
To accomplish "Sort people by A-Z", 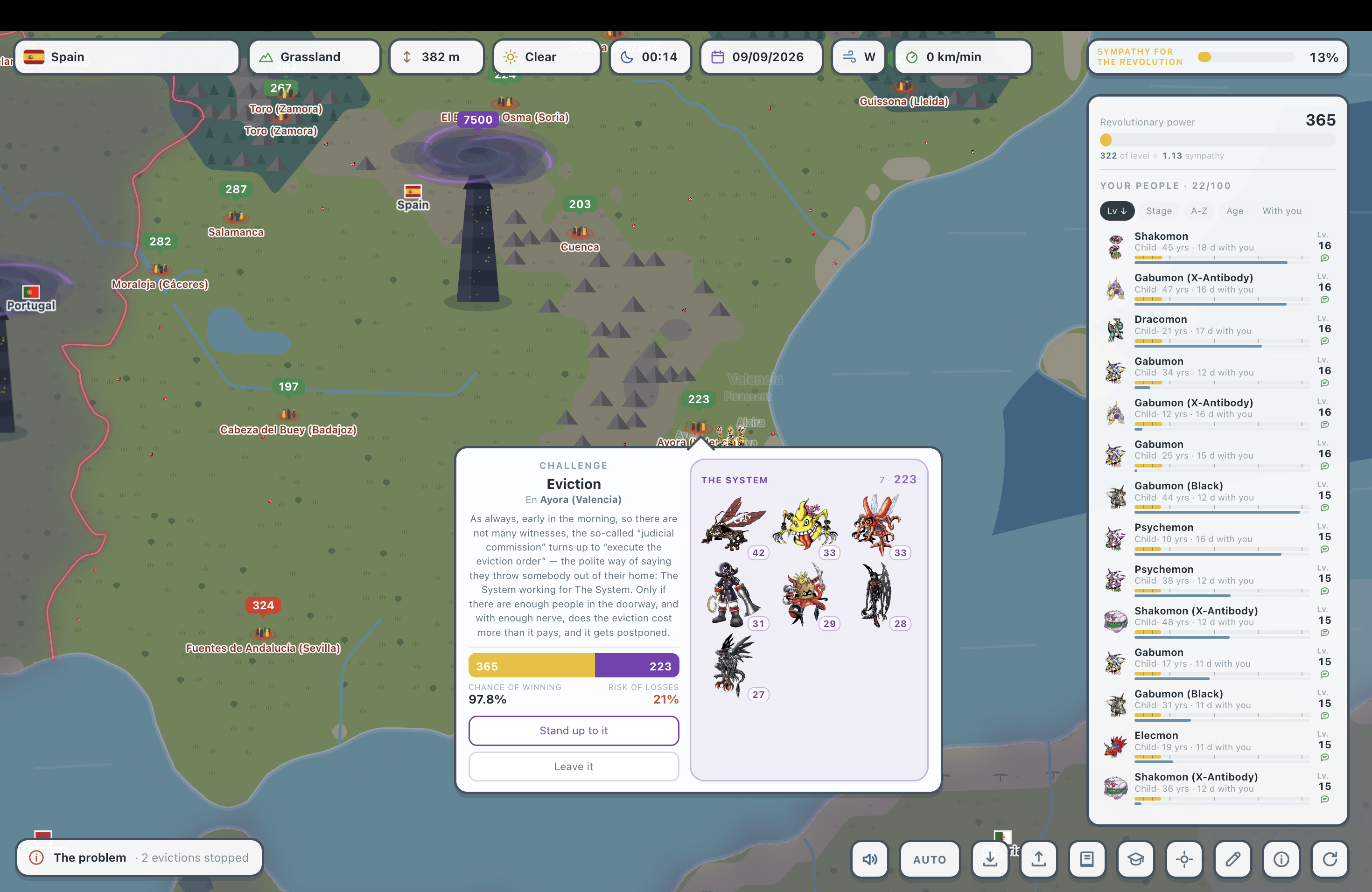I will pyautogui.click(x=1199, y=211).
